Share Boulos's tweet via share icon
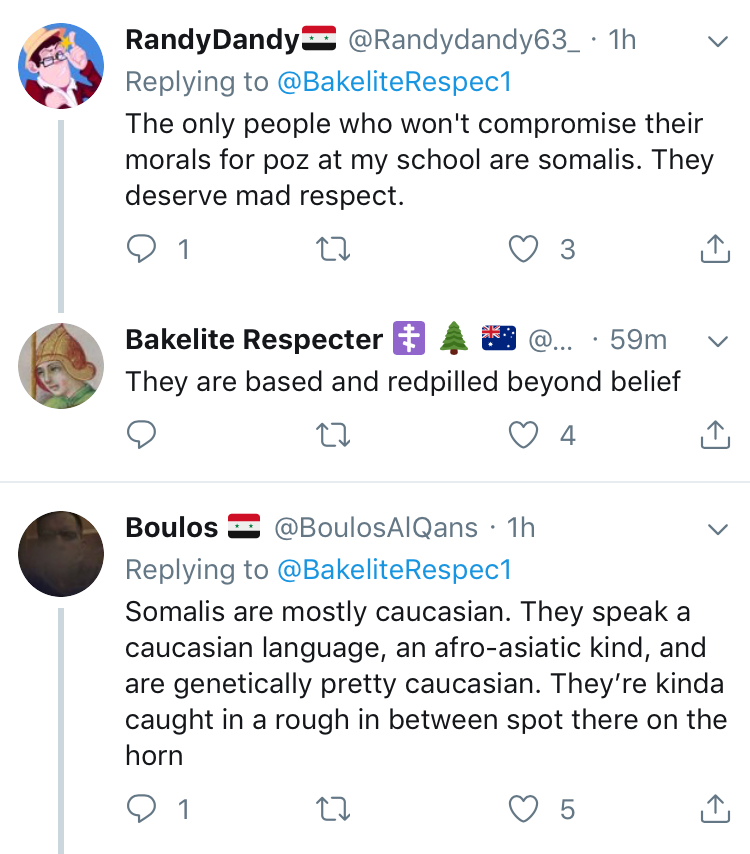Viewport: 750px width, 854px height. (x=715, y=808)
